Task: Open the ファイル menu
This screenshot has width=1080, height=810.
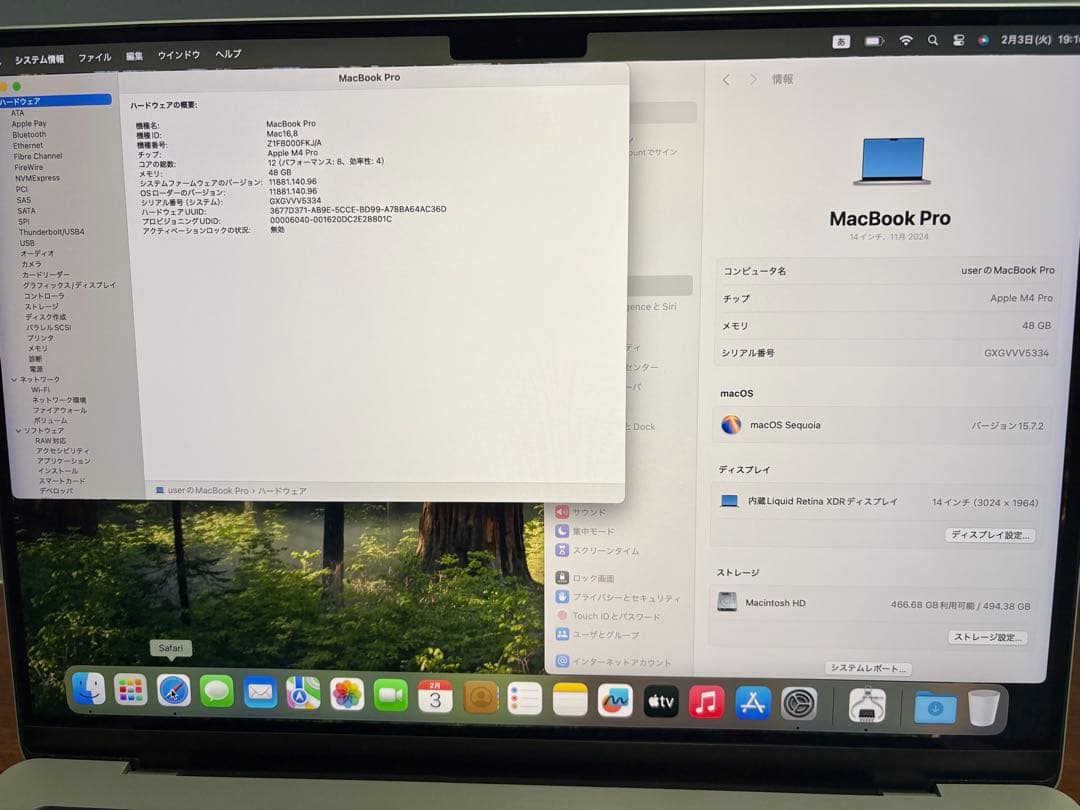Action: (x=94, y=57)
